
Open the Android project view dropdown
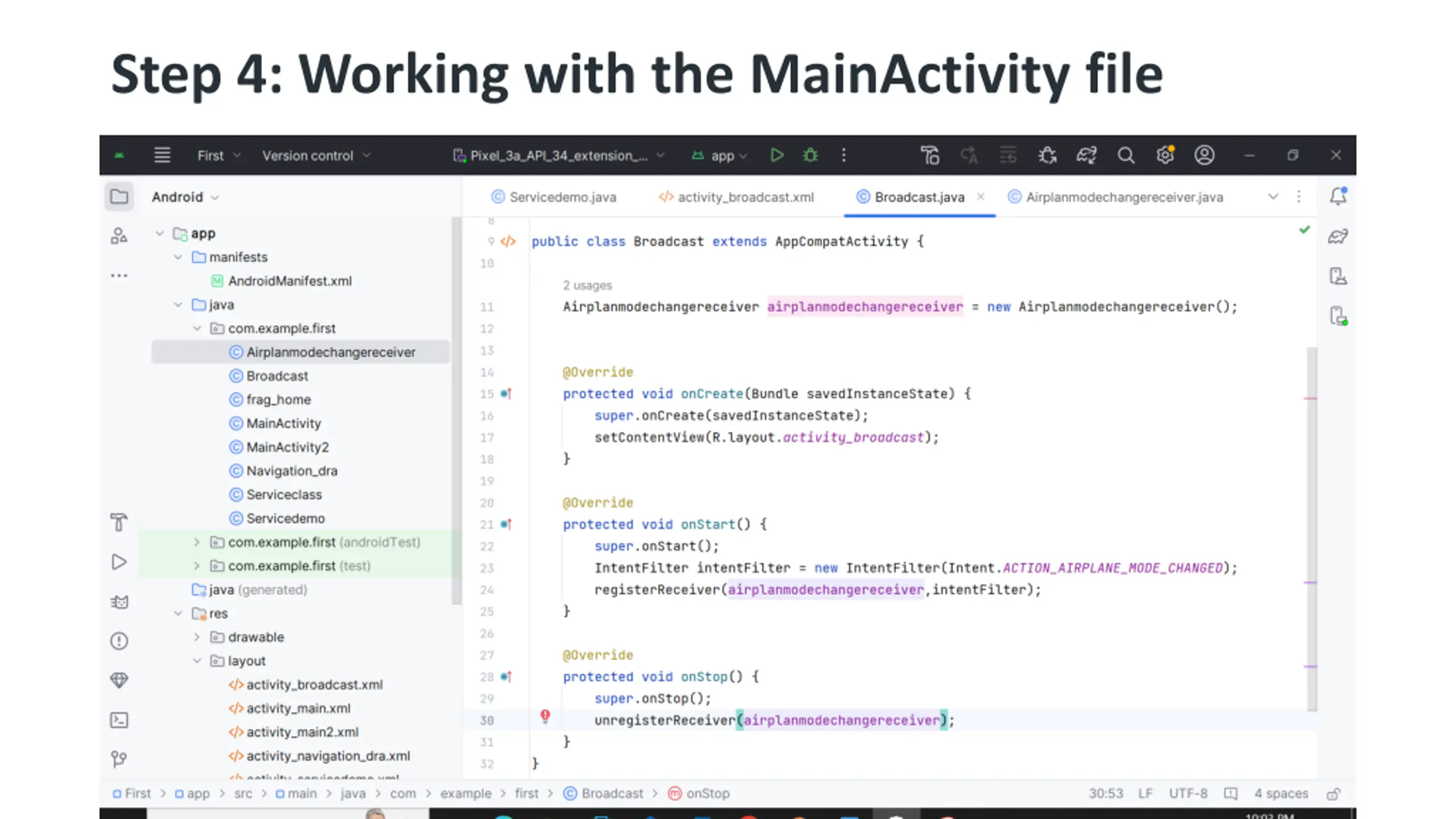(x=185, y=197)
